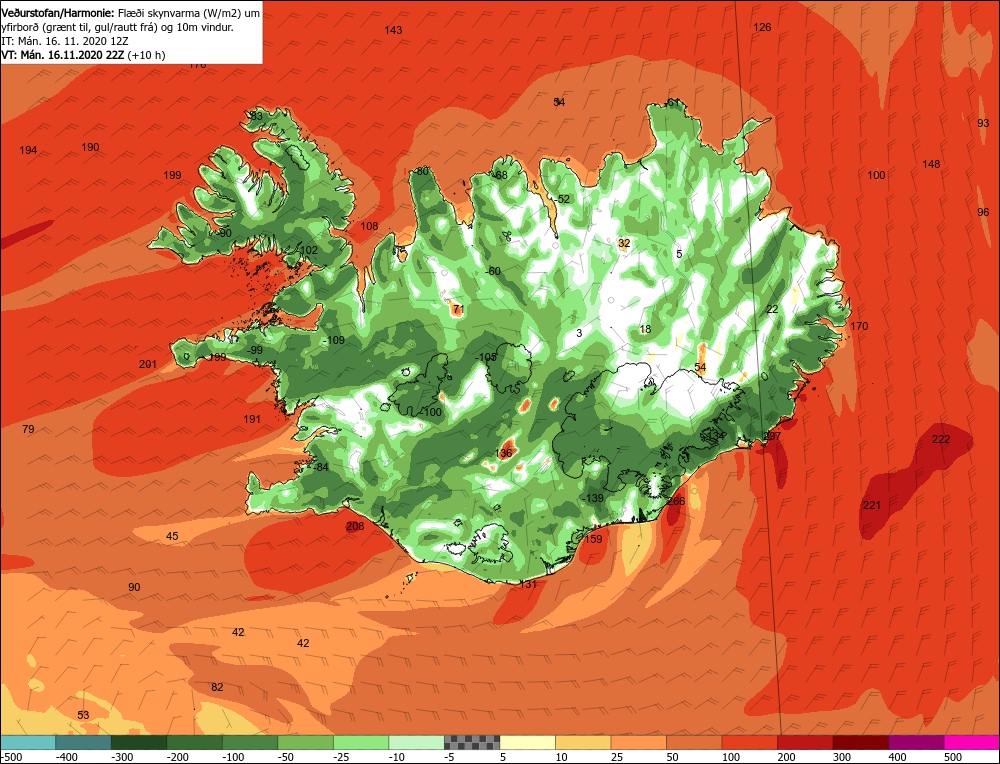Select the southeast coast value 266
Screen dimensions: 1000x764
(x=676, y=501)
